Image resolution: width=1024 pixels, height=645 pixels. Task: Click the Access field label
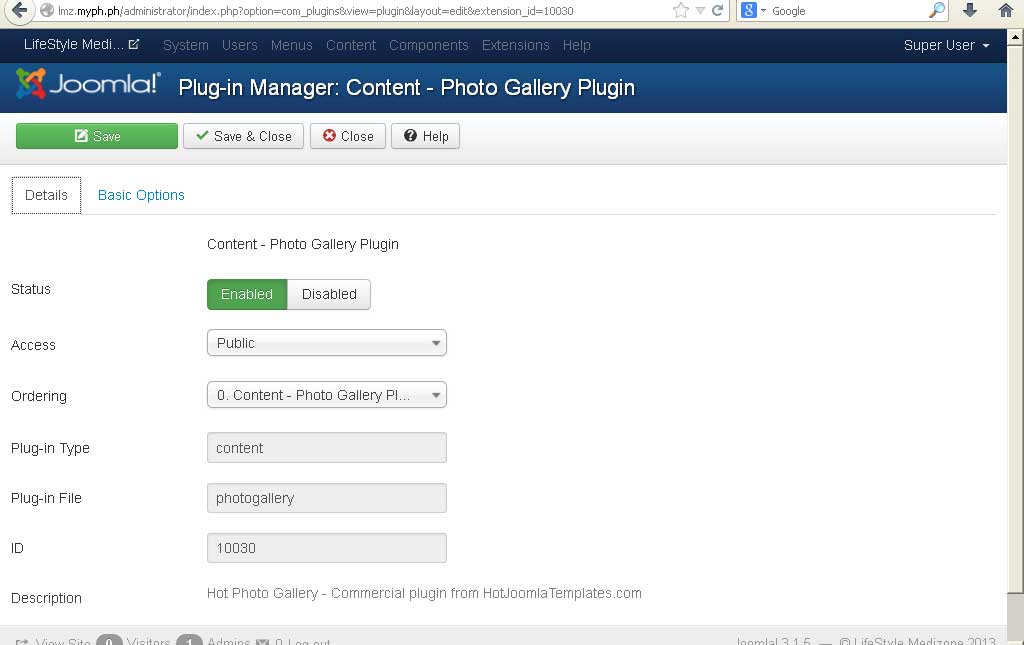(33, 345)
